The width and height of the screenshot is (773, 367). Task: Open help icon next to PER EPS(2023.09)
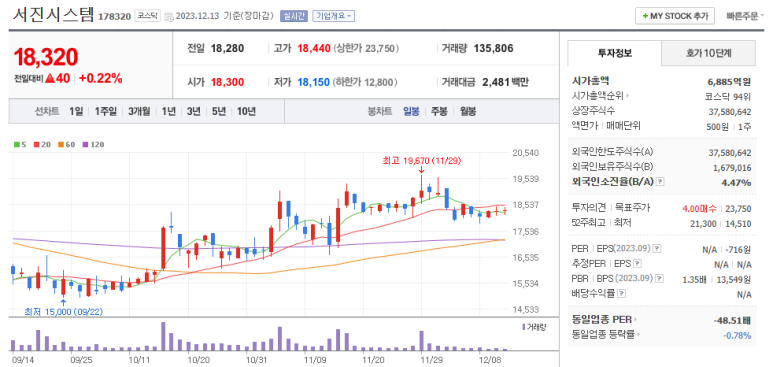[x=657, y=248]
